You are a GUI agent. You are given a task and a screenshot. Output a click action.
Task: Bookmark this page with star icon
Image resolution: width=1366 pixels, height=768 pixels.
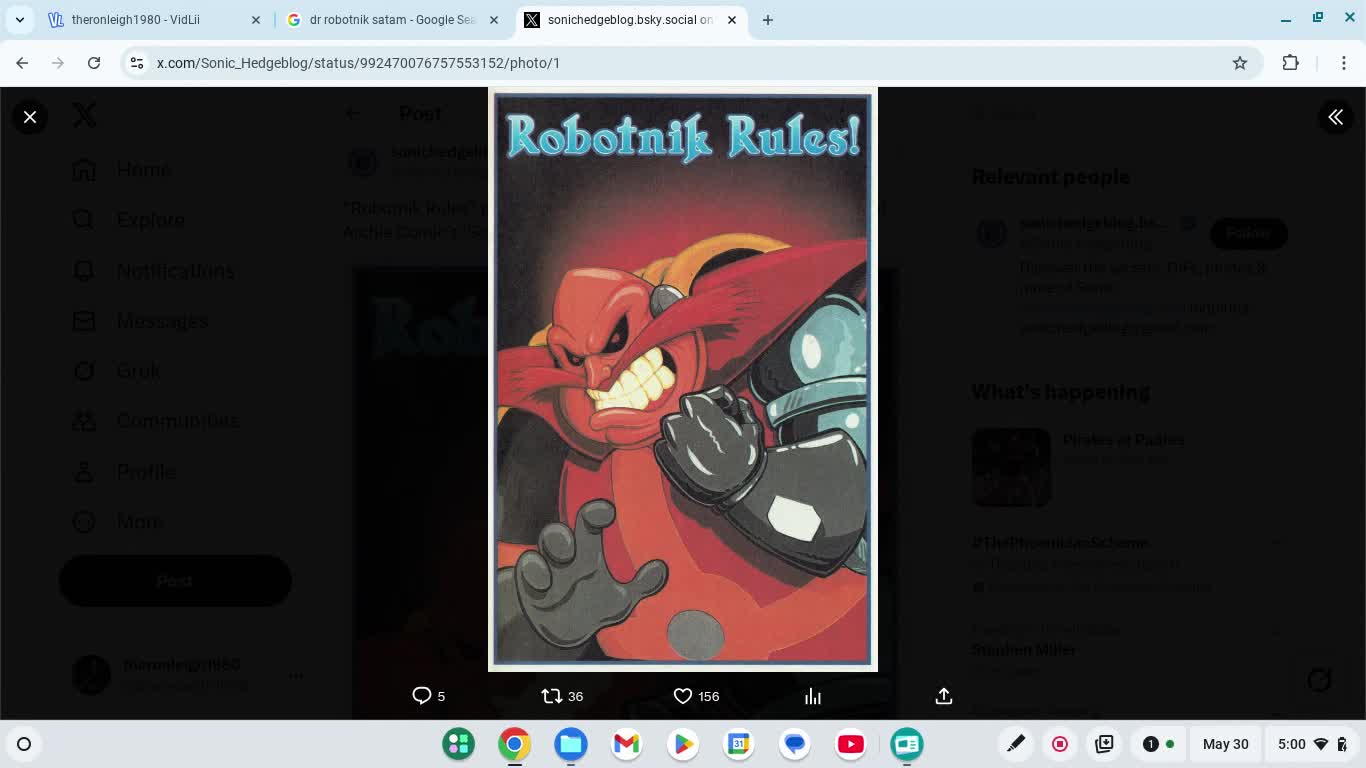point(1240,63)
